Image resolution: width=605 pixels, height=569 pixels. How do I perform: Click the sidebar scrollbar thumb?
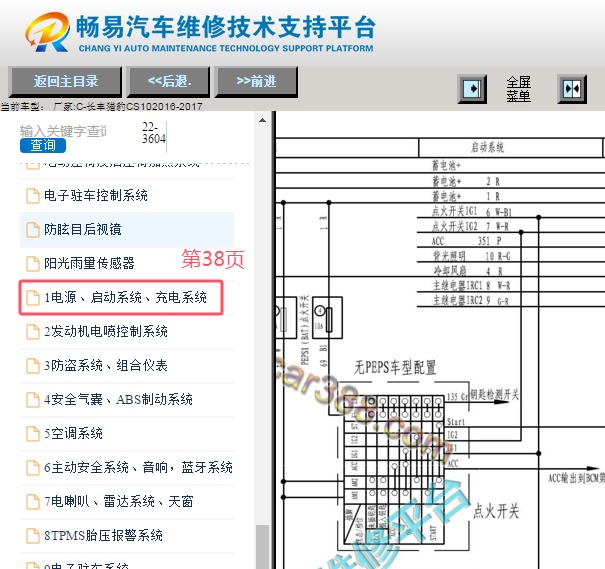point(262,547)
